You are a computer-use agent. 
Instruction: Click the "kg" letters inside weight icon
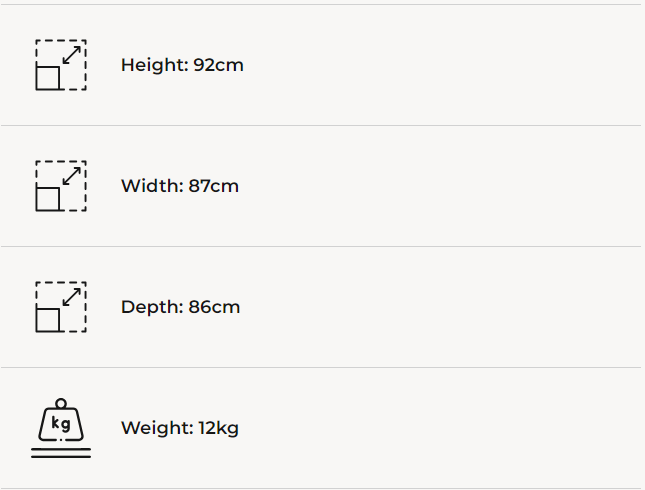(x=61, y=423)
